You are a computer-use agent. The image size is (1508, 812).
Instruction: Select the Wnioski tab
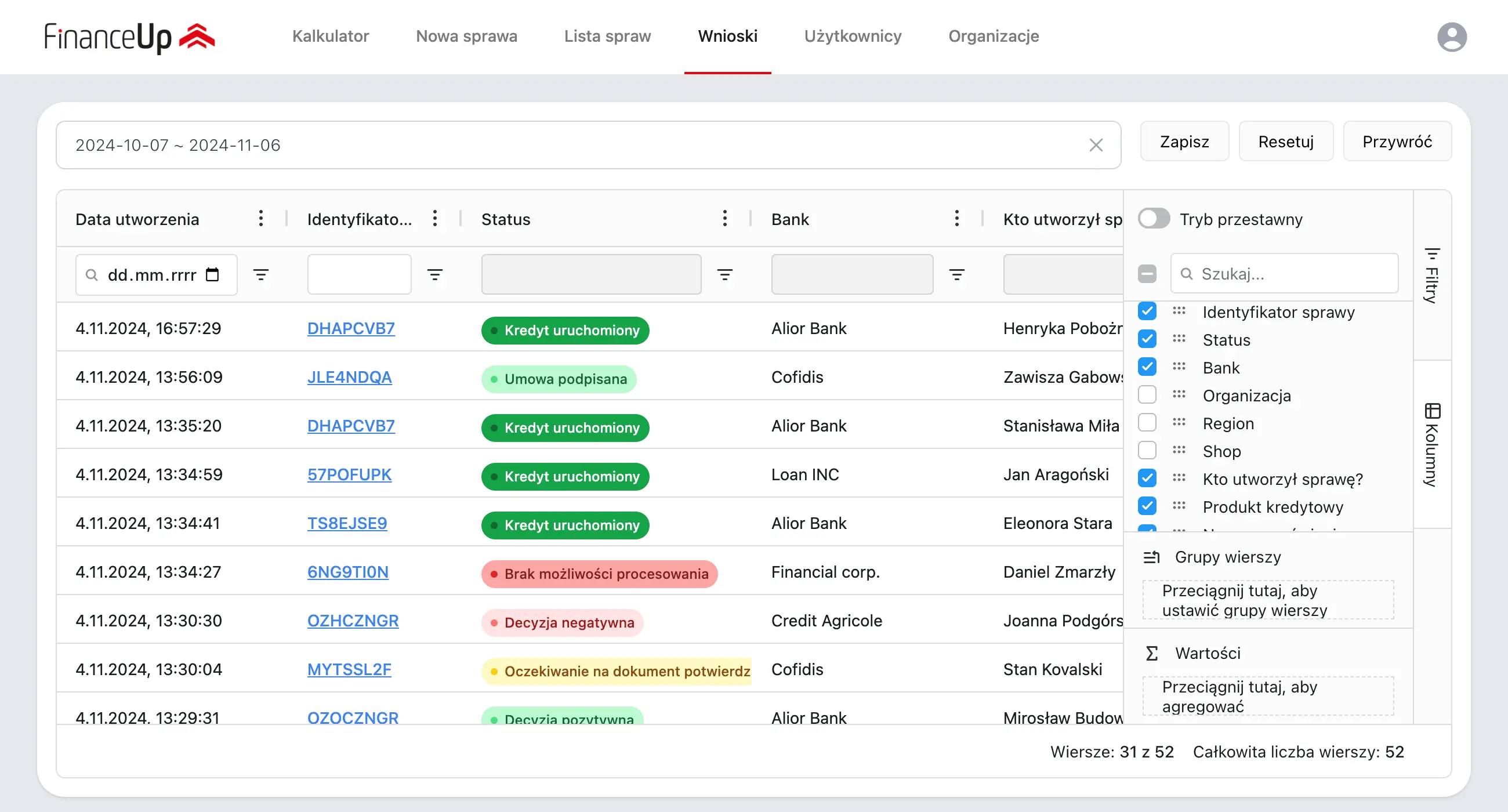[728, 37]
